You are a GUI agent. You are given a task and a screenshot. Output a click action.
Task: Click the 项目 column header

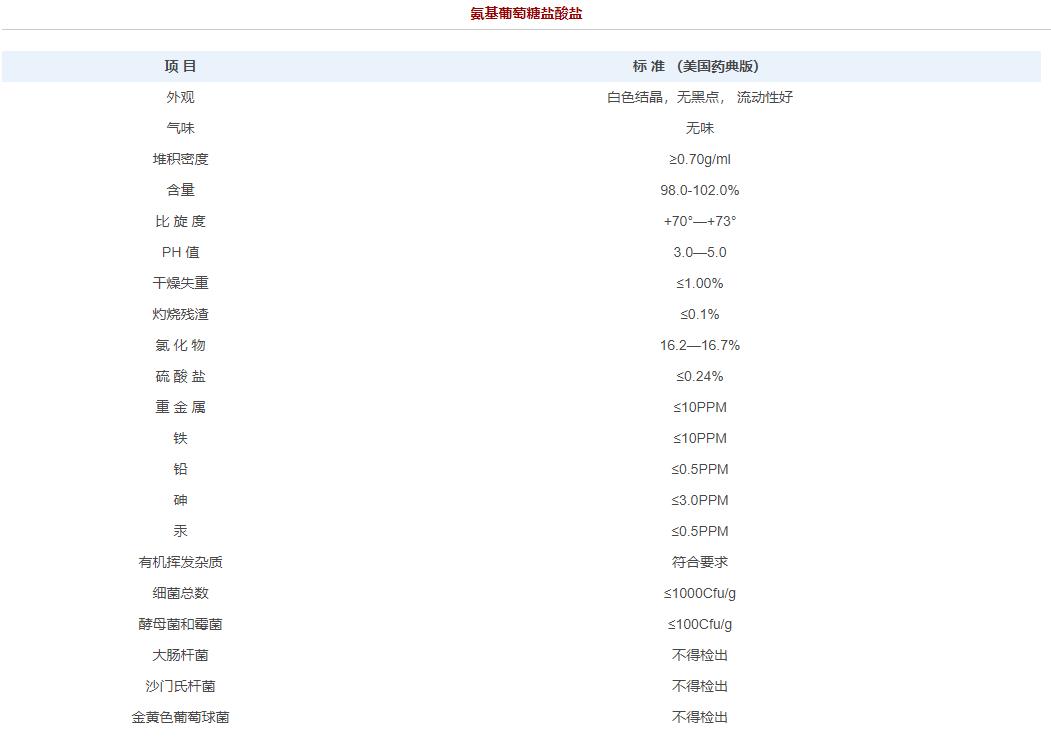[x=180, y=66]
